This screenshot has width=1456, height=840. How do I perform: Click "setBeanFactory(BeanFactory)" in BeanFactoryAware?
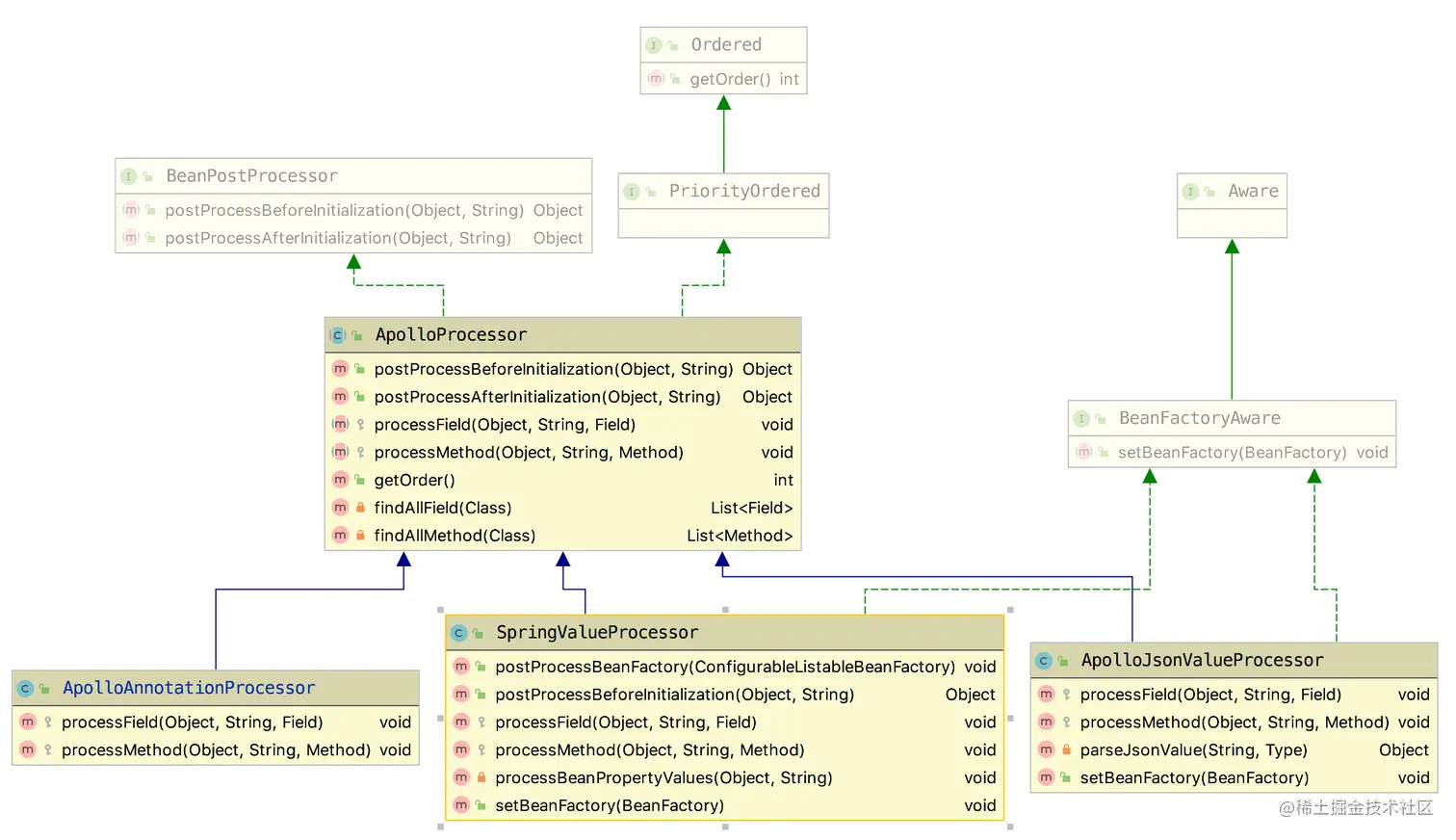(1232, 453)
